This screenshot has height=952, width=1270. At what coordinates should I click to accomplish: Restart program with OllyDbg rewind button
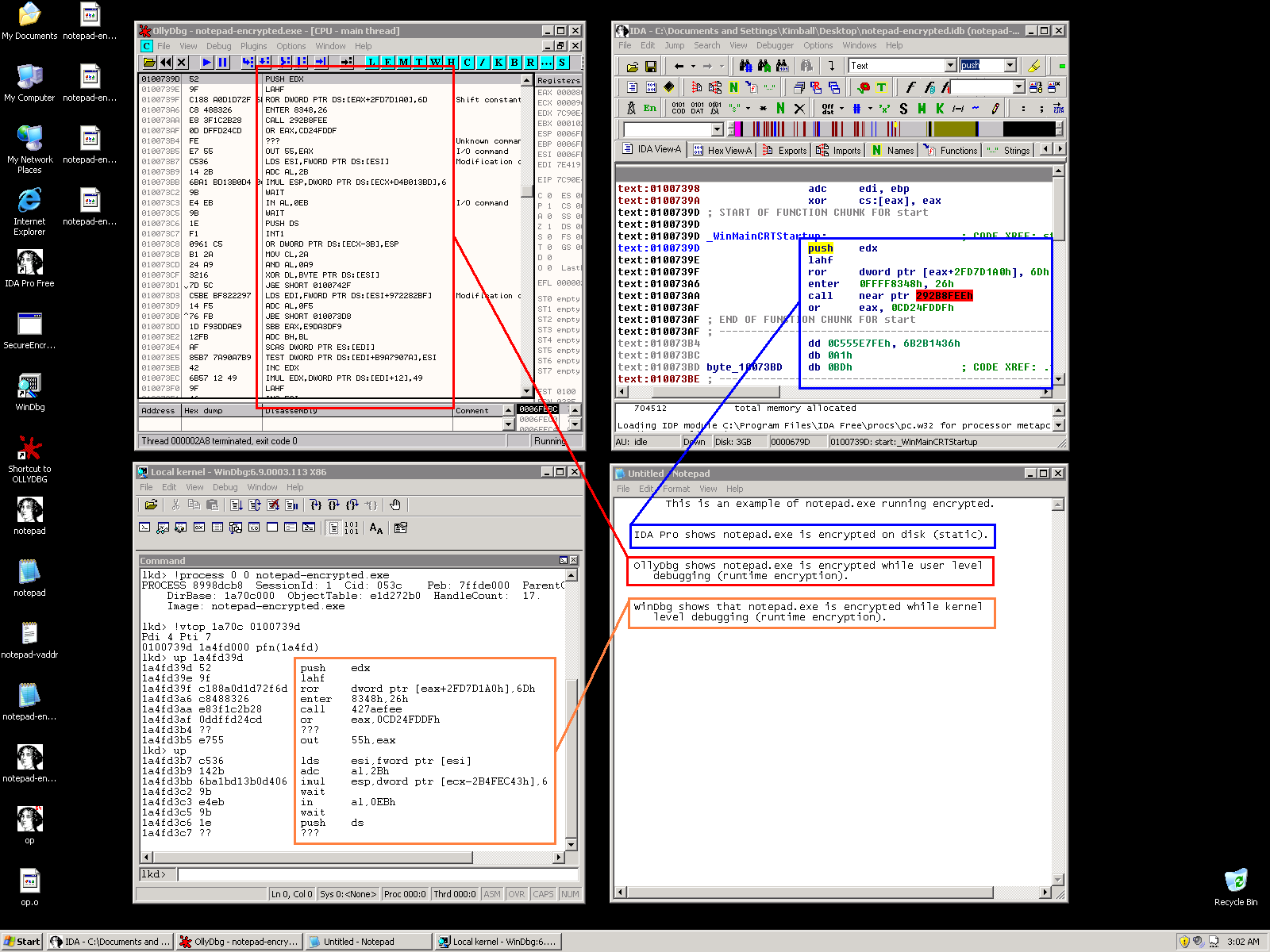pos(166,62)
